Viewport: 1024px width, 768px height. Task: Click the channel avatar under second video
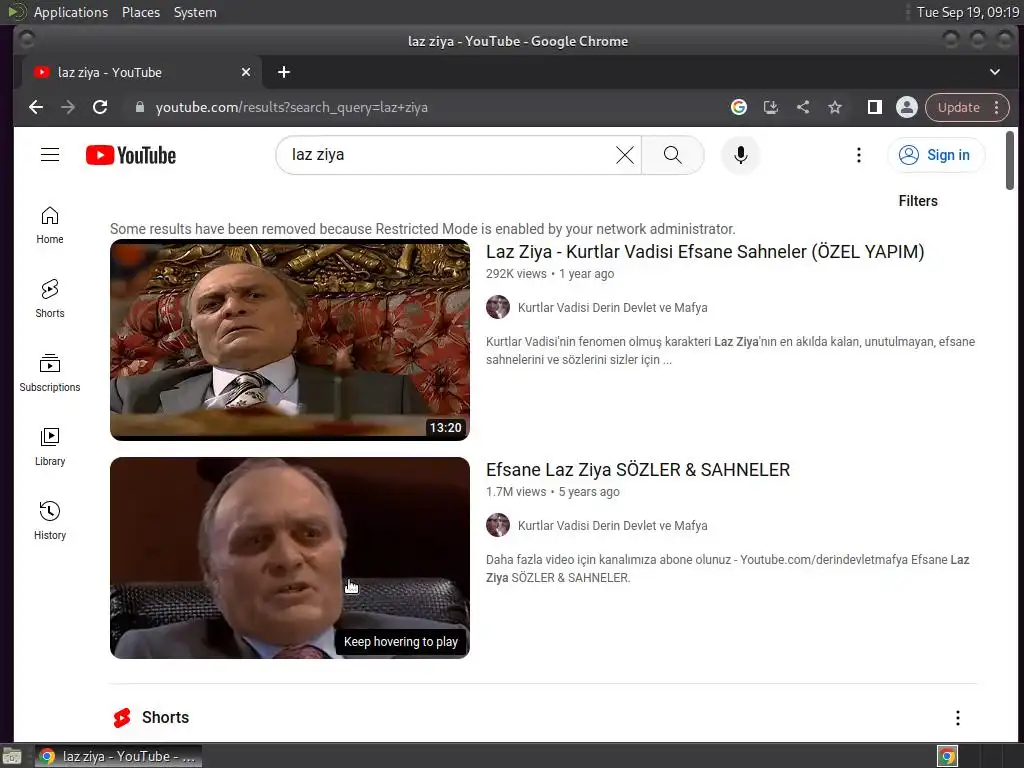498,525
